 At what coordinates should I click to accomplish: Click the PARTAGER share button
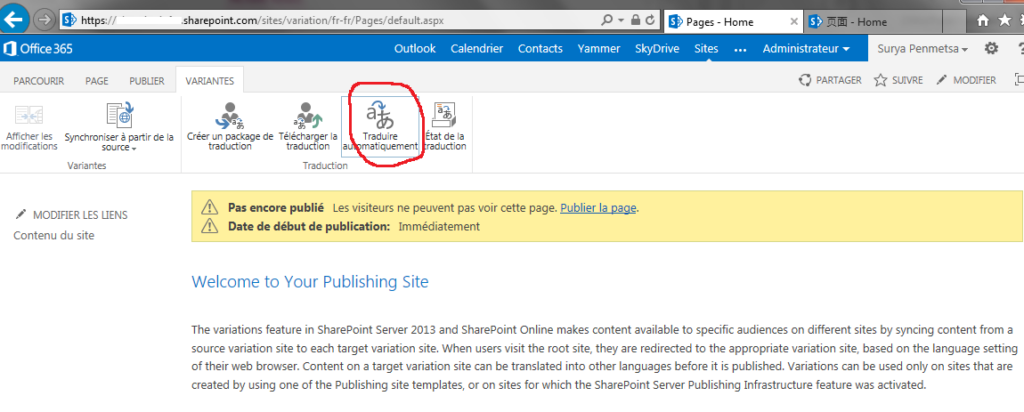(x=830, y=80)
